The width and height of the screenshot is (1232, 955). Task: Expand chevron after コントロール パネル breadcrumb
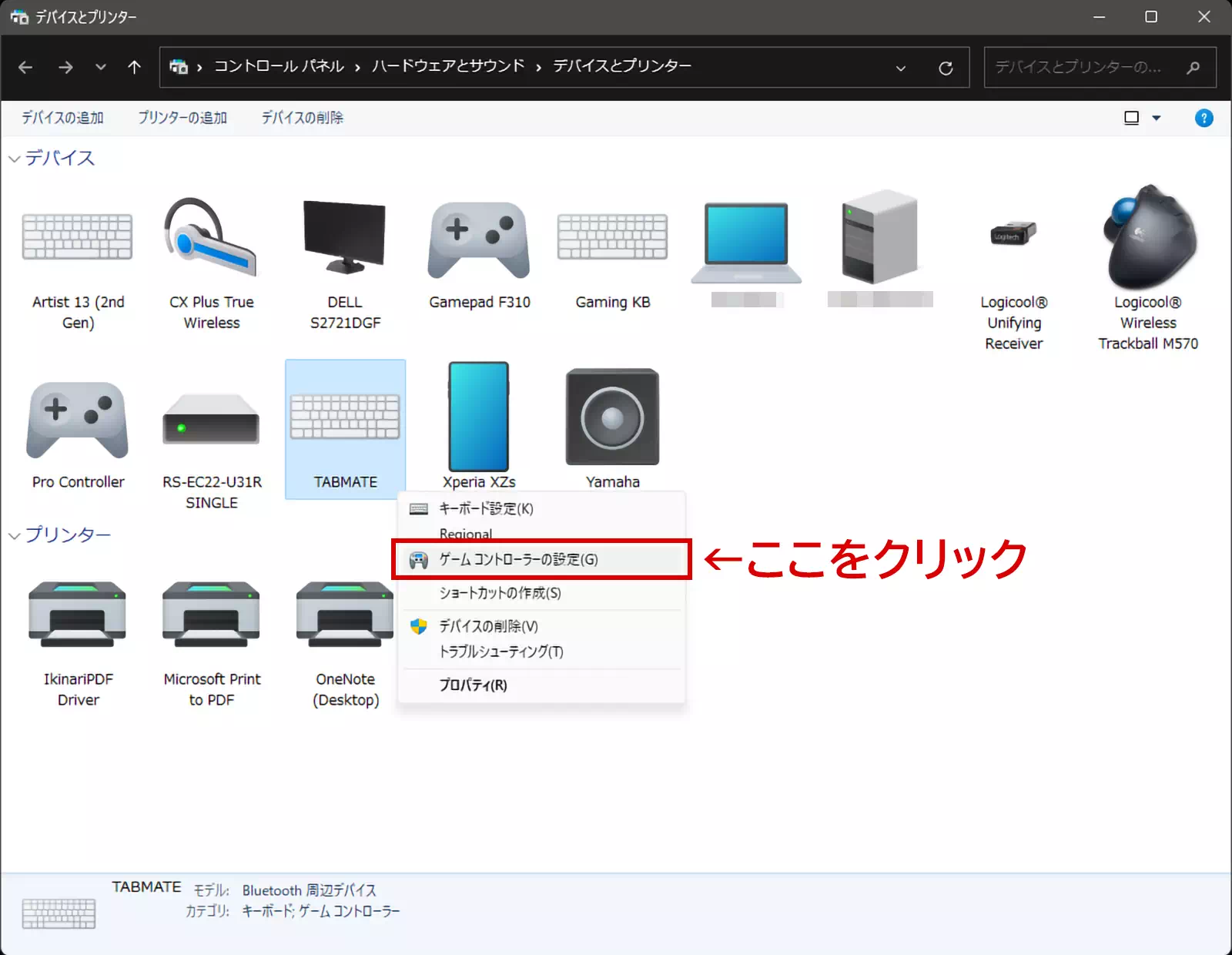point(358,67)
